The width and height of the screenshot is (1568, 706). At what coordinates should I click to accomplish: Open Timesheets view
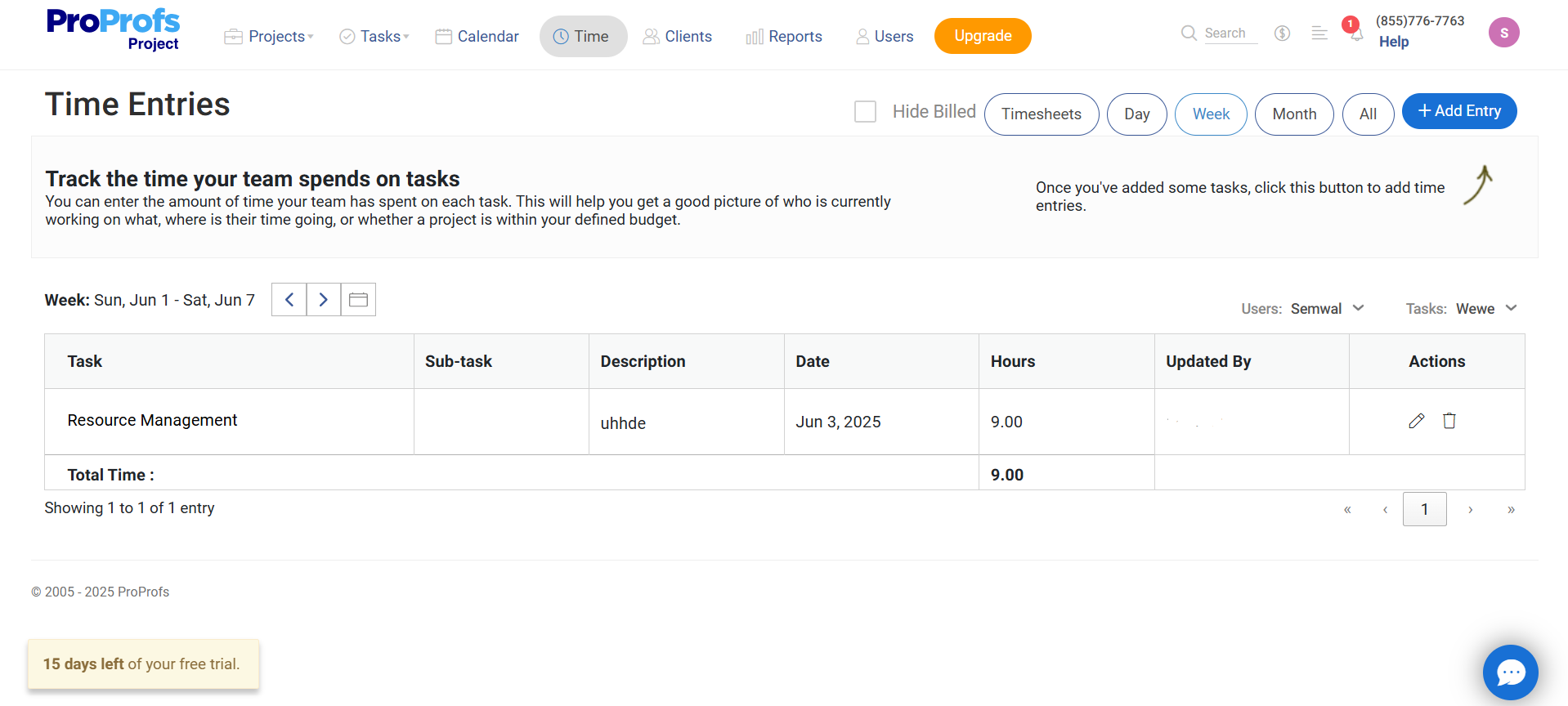(1042, 114)
